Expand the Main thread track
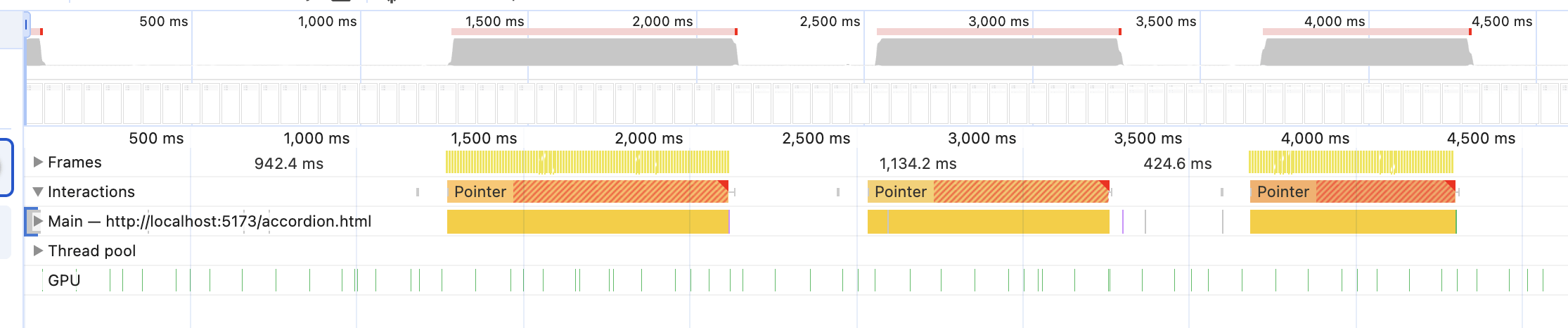Screen dimensions: 1568x328 pyautogui.click(x=38, y=222)
